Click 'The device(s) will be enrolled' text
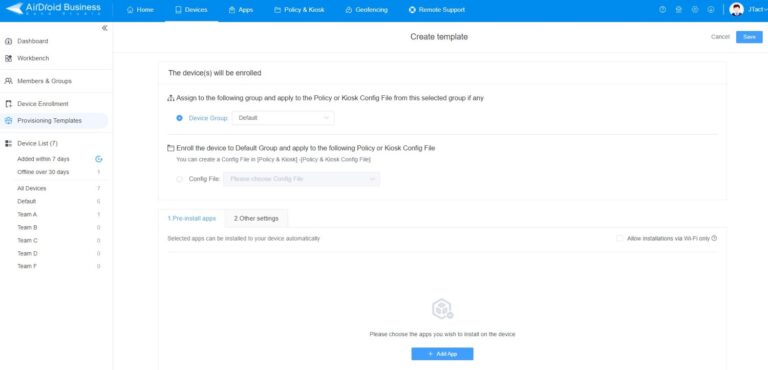 [x=215, y=73]
